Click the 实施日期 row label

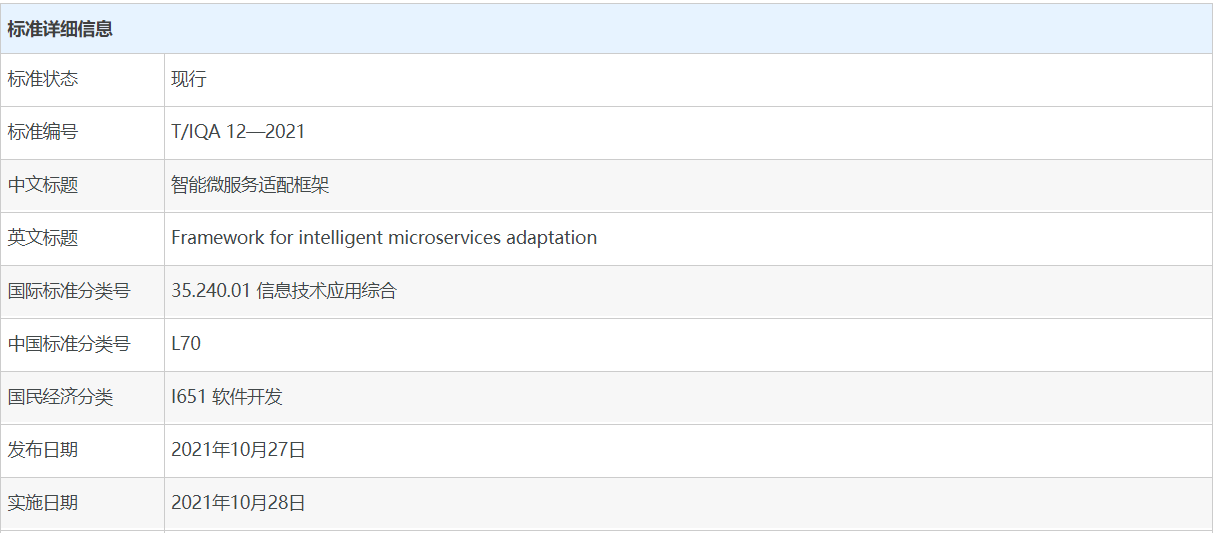point(43,503)
